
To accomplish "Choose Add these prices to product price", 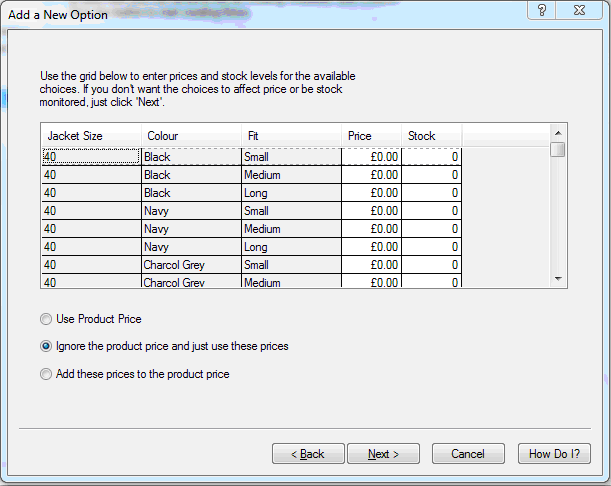I will (46, 374).
